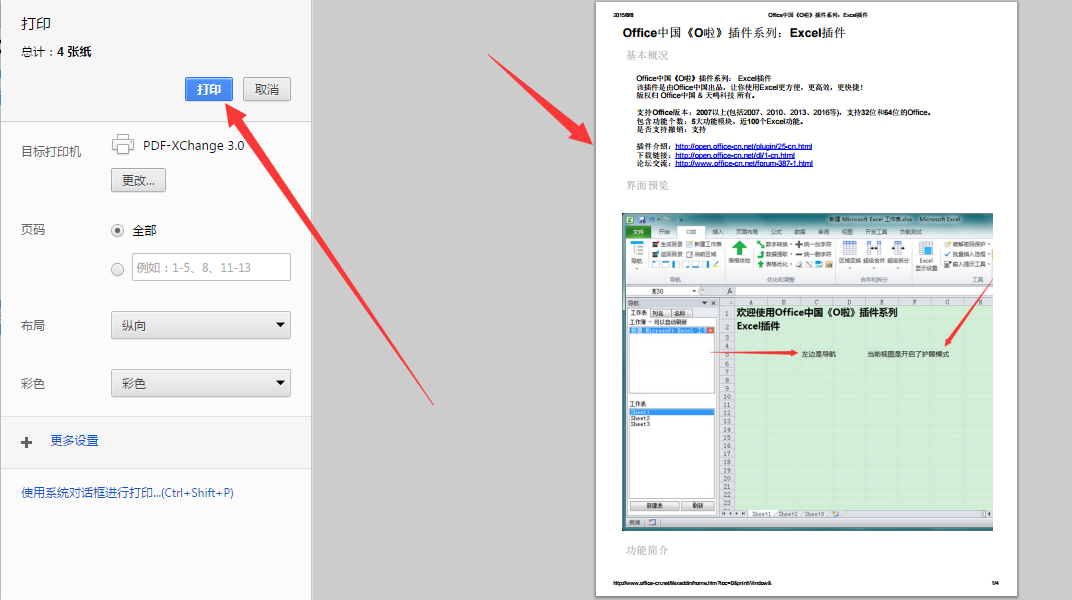
Task: Click the 1/4 page number in the preview footer
Action: 995,583
